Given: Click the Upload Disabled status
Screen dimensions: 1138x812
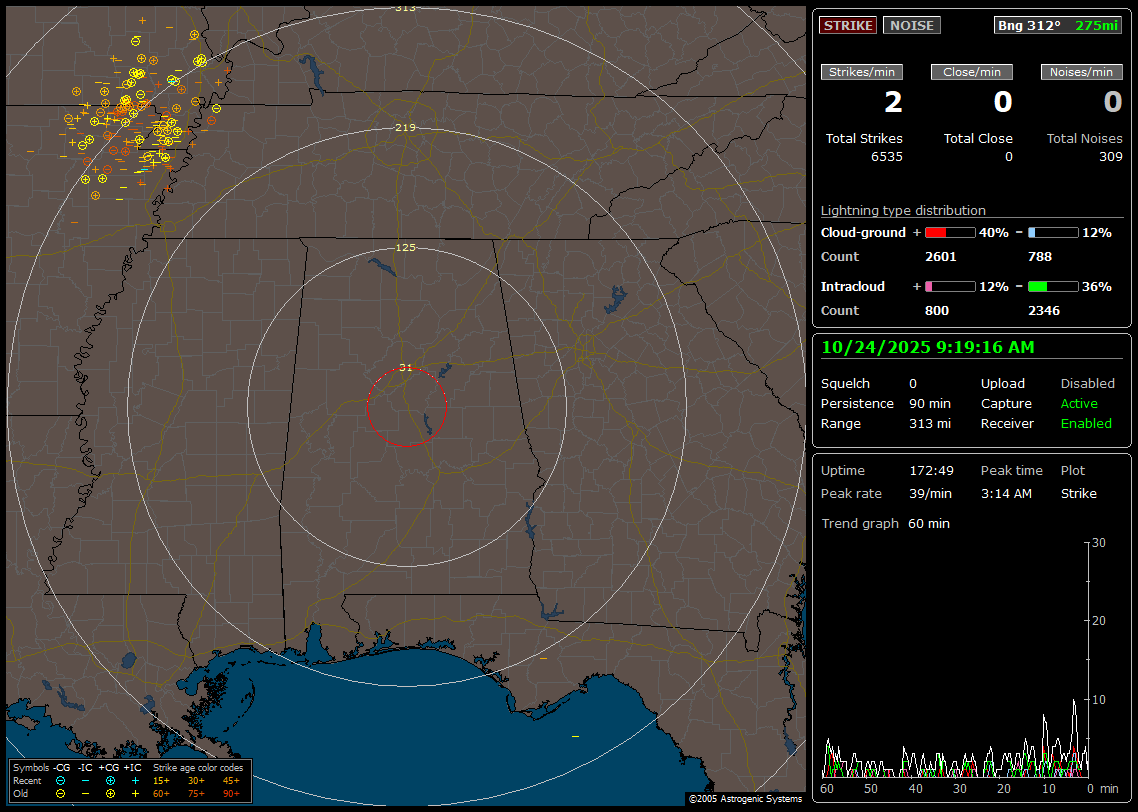Looking at the screenshot, I should click(1087, 384).
